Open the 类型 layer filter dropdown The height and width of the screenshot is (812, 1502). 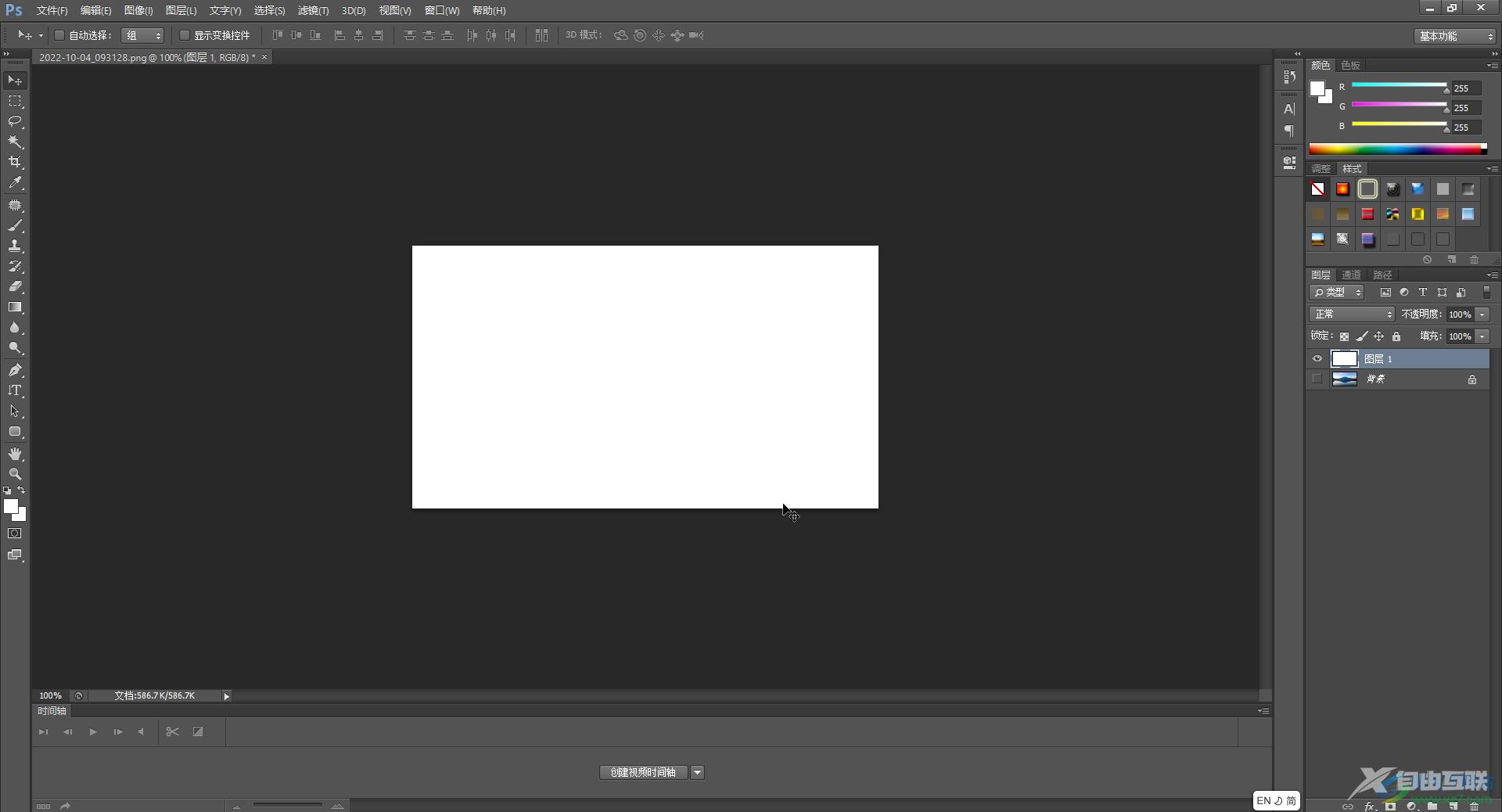[1337, 293]
